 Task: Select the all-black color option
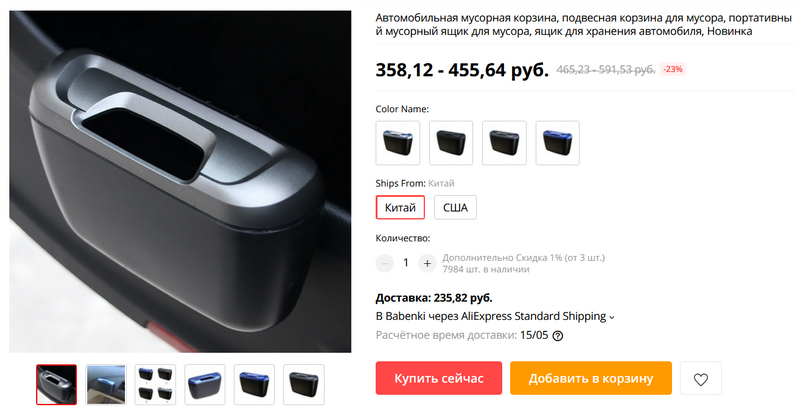pos(451,143)
